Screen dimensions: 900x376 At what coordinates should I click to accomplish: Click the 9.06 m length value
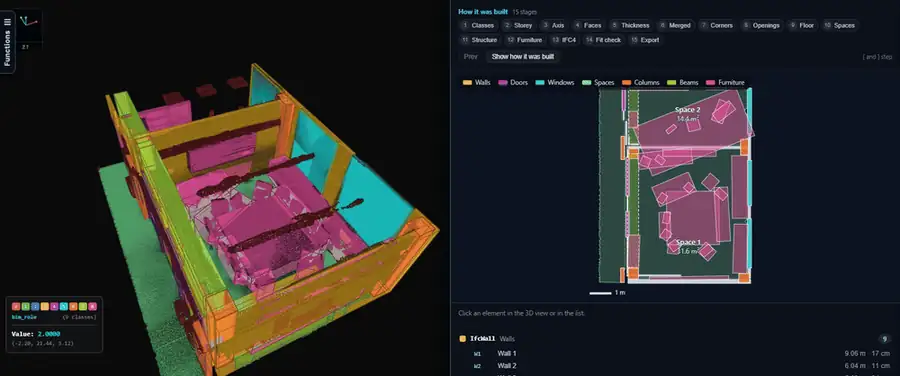tap(855, 354)
